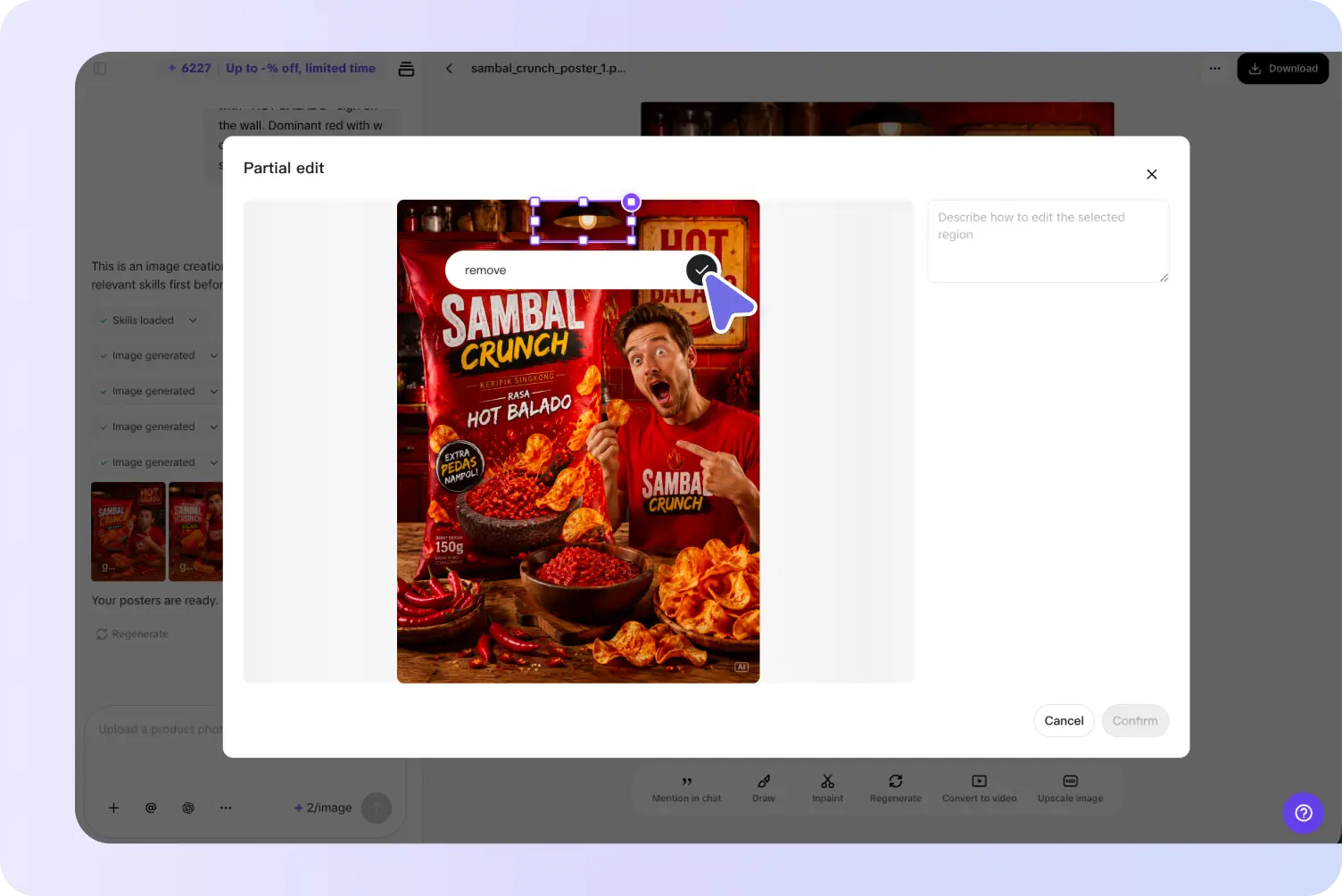1342x896 pixels.
Task: Click the purple circular handle on the selection box
Action: tap(631, 202)
